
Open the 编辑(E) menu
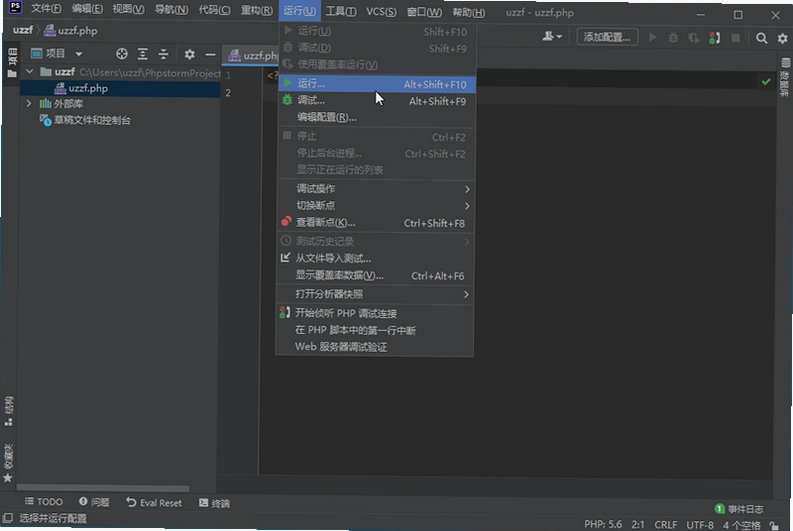click(87, 9)
